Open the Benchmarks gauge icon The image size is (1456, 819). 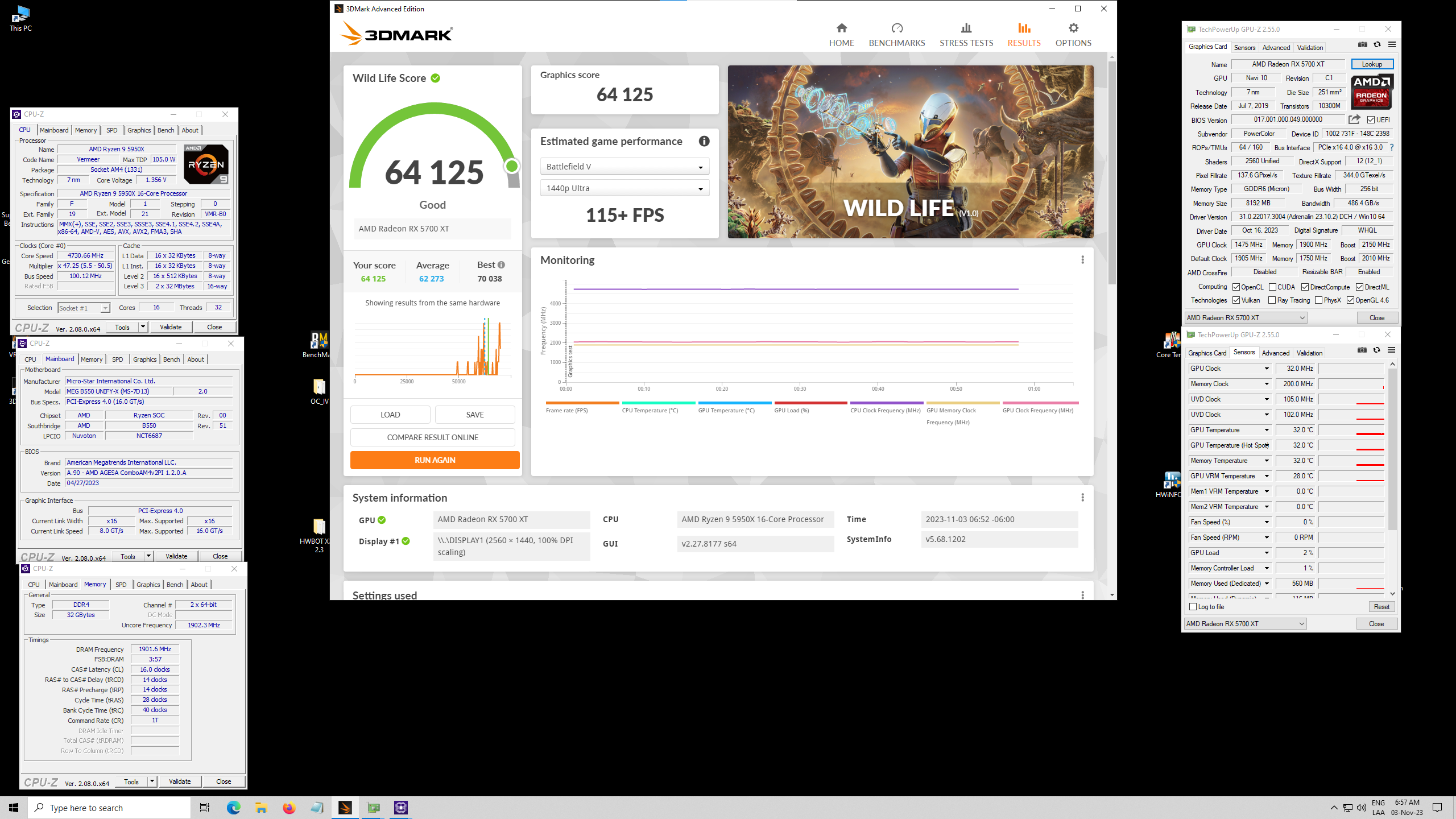click(x=897, y=28)
